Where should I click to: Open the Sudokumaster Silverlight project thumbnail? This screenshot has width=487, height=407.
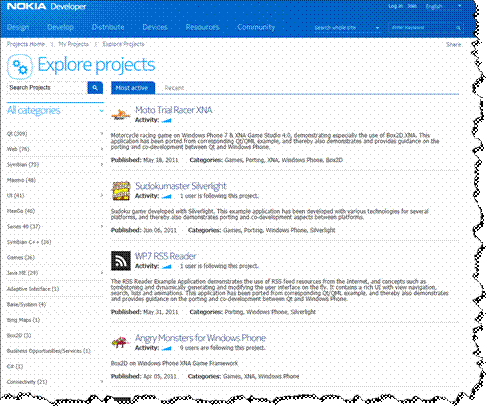pos(121,191)
